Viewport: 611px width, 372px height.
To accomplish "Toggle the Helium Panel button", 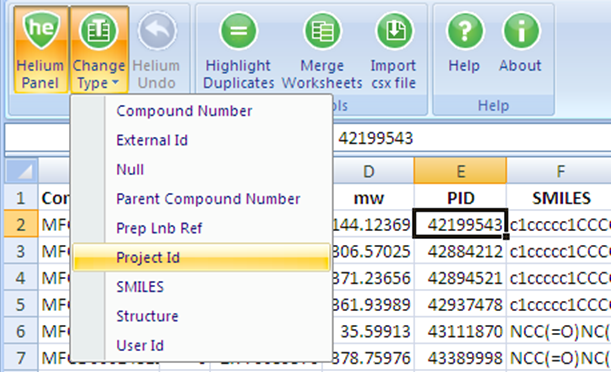I will [x=41, y=50].
